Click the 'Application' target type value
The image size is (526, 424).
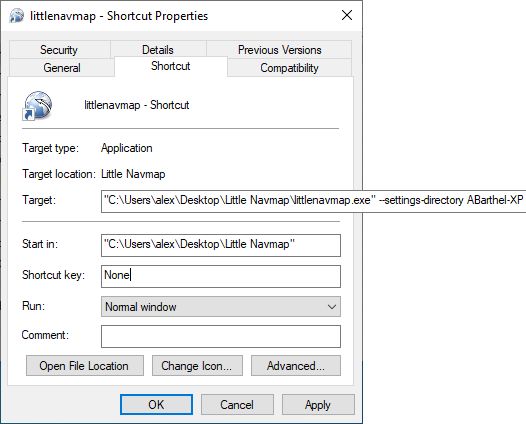[x=127, y=148]
